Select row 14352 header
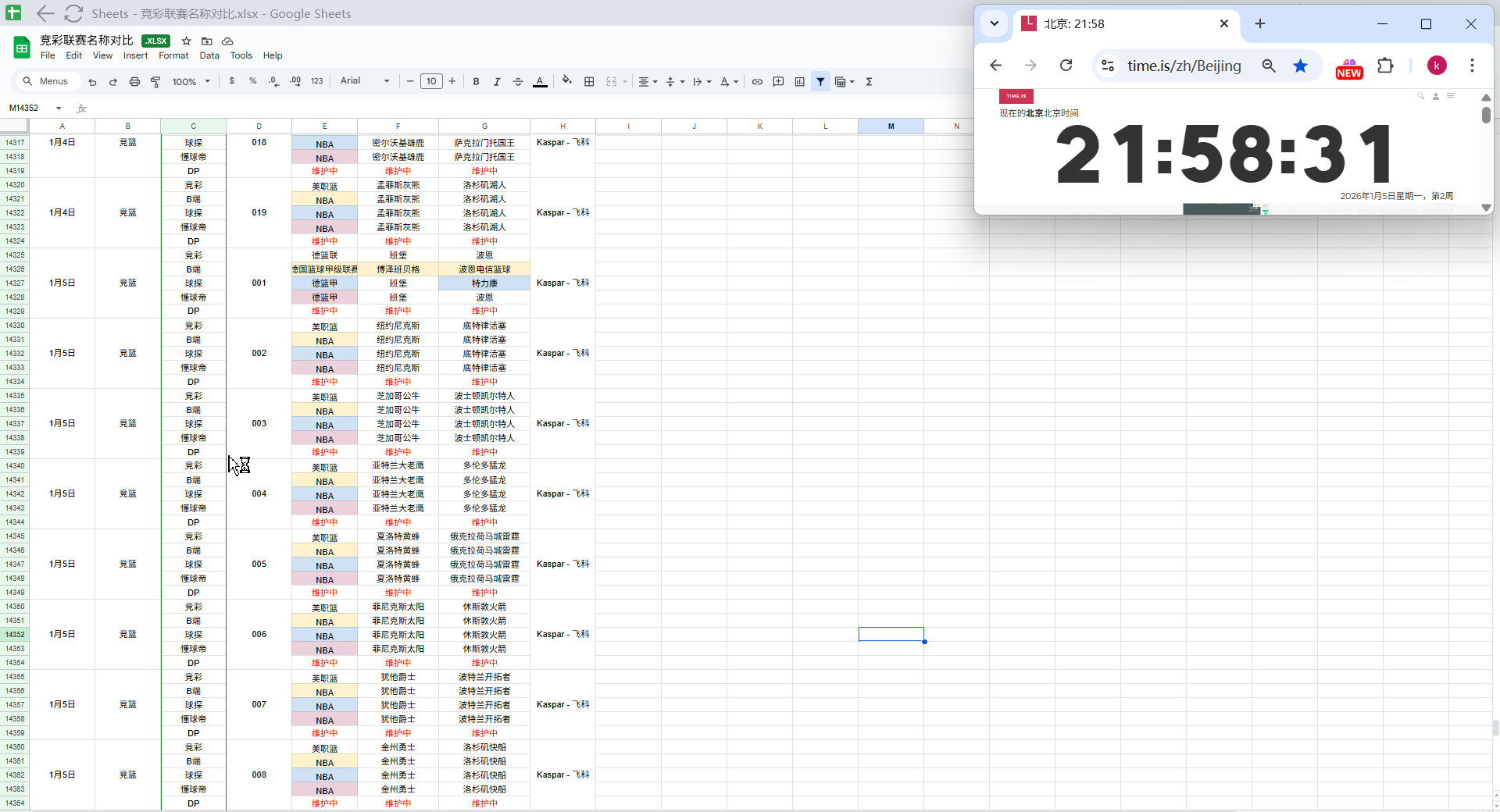This screenshot has height=812, width=1500. (x=15, y=635)
